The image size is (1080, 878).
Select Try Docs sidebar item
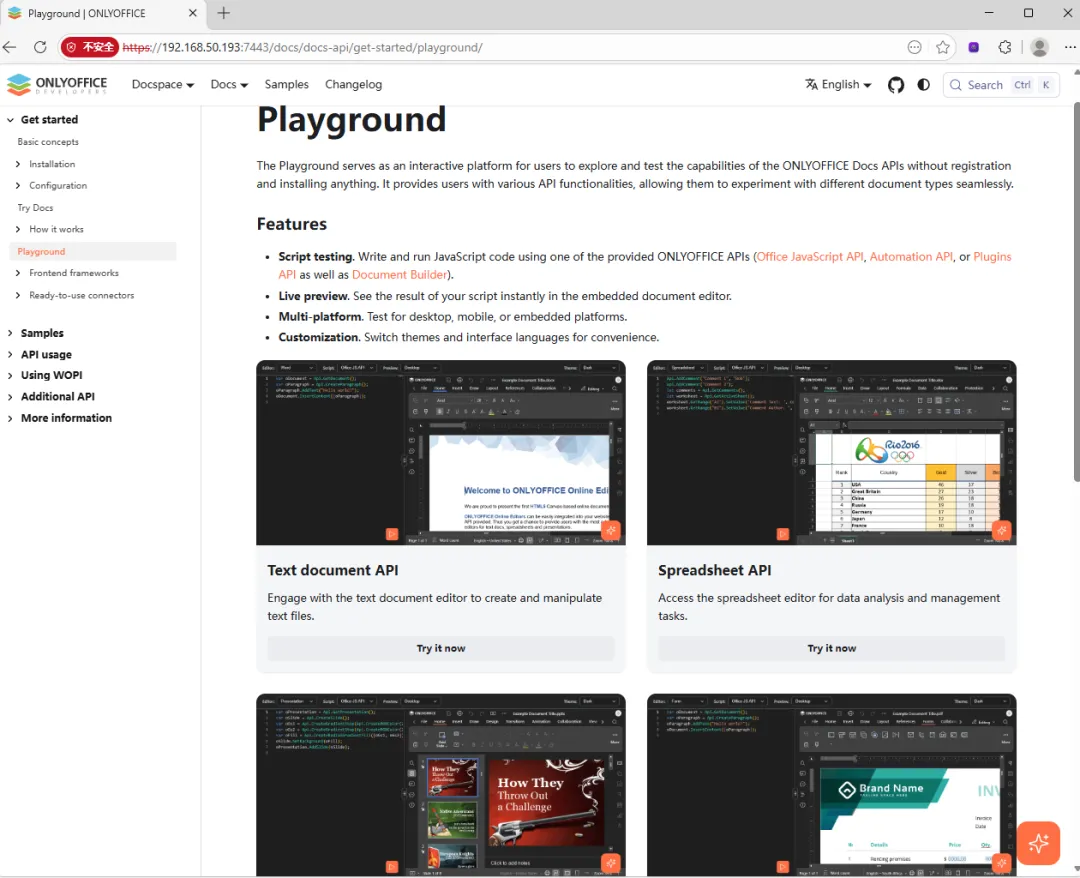pyautogui.click(x=35, y=208)
